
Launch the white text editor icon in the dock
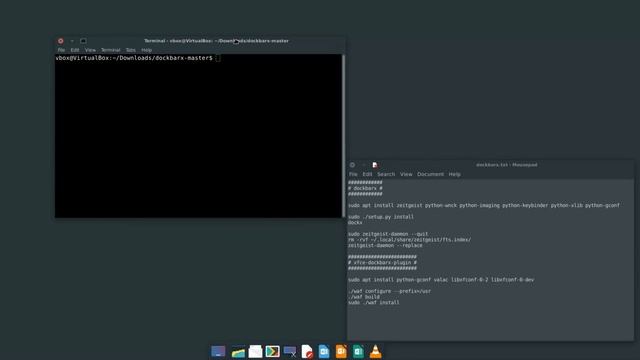(x=255, y=351)
